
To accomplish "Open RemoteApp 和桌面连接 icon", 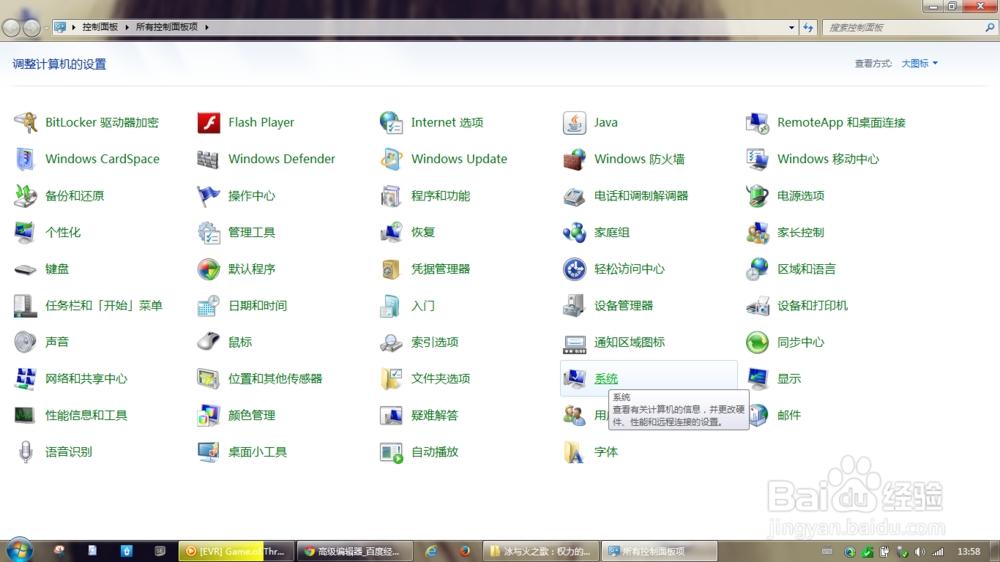I will (757, 122).
